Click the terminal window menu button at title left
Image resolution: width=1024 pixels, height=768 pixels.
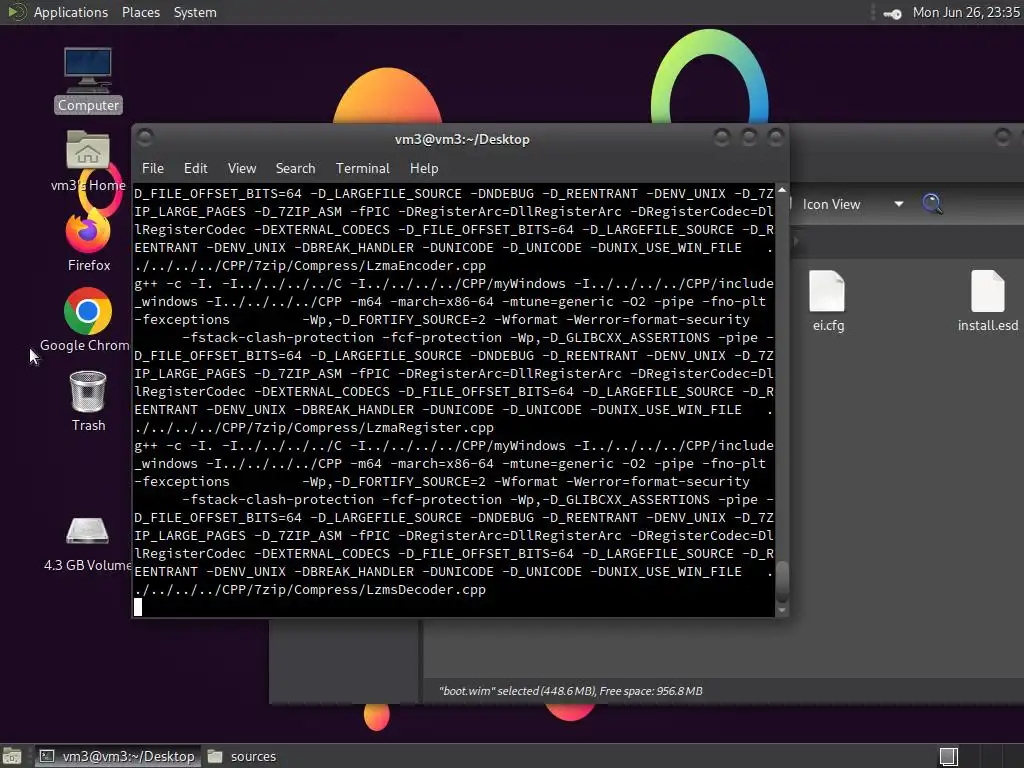pyautogui.click(x=145, y=138)
